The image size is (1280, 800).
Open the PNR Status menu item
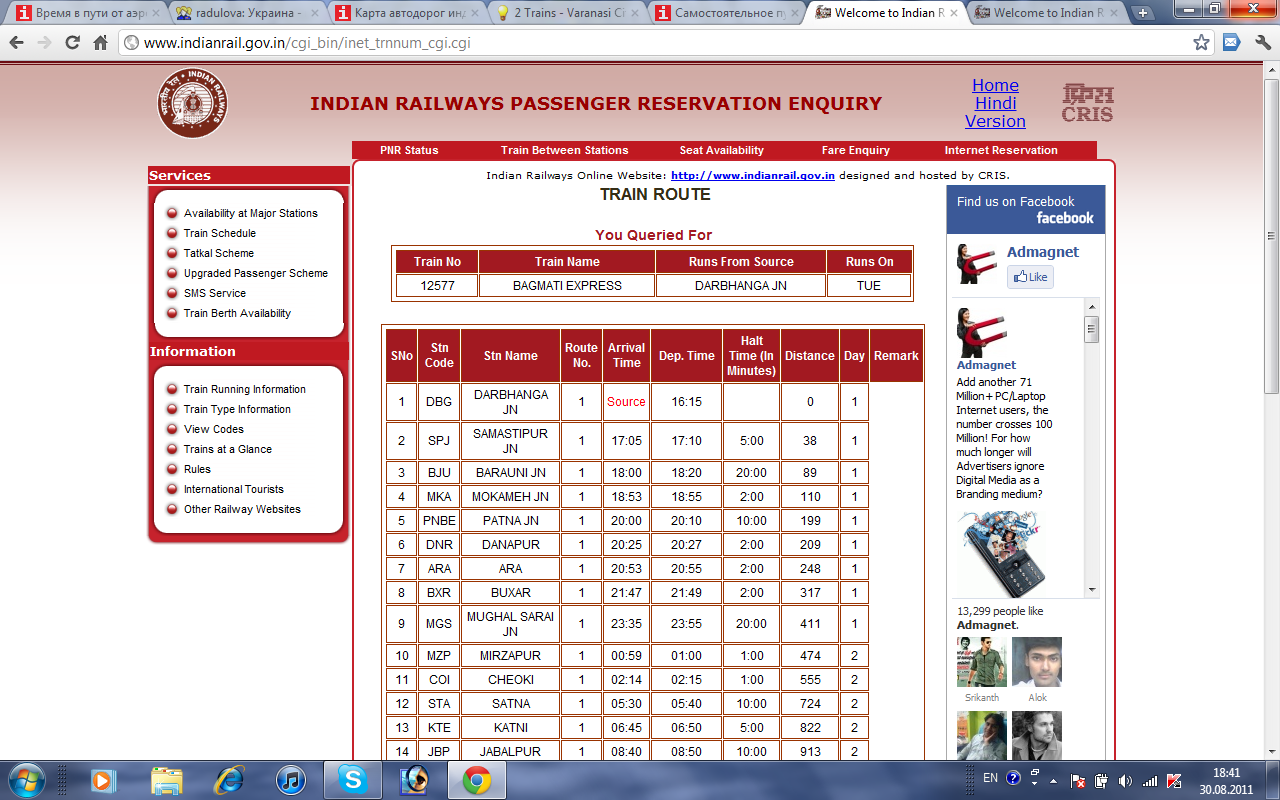click(x=409, y=150)
